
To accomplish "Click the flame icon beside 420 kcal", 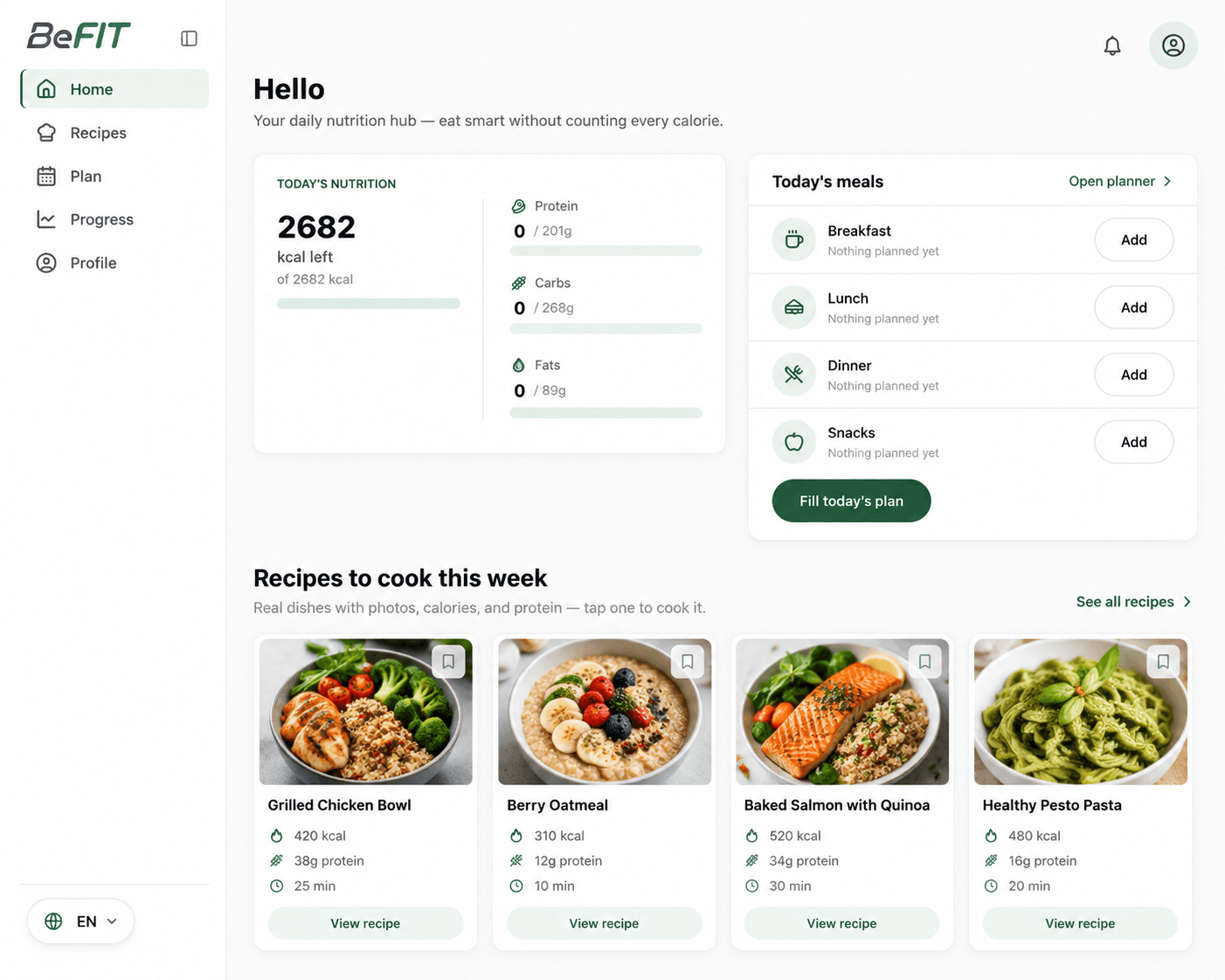I will (277, 836).
